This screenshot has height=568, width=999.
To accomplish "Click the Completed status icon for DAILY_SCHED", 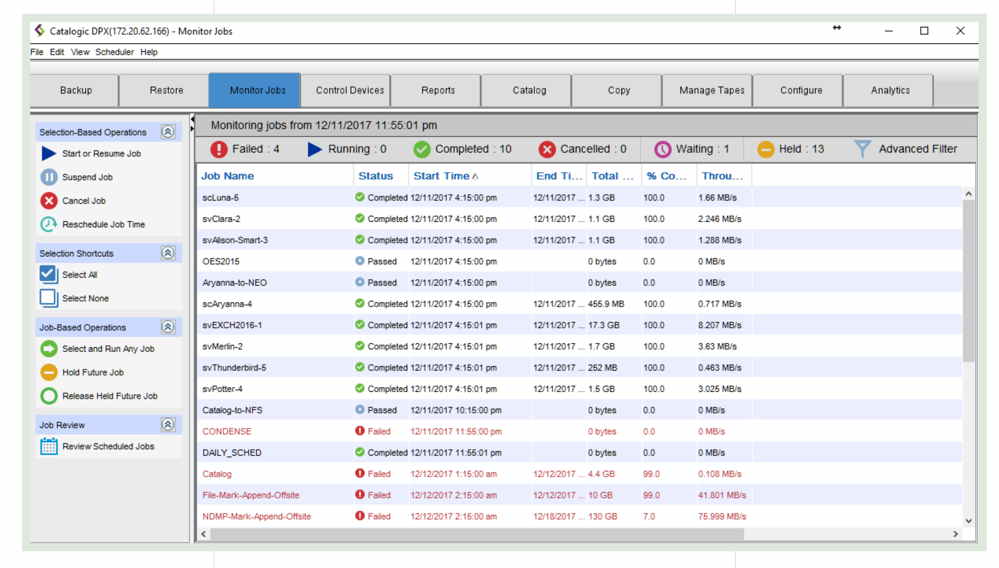I will 360,452.
